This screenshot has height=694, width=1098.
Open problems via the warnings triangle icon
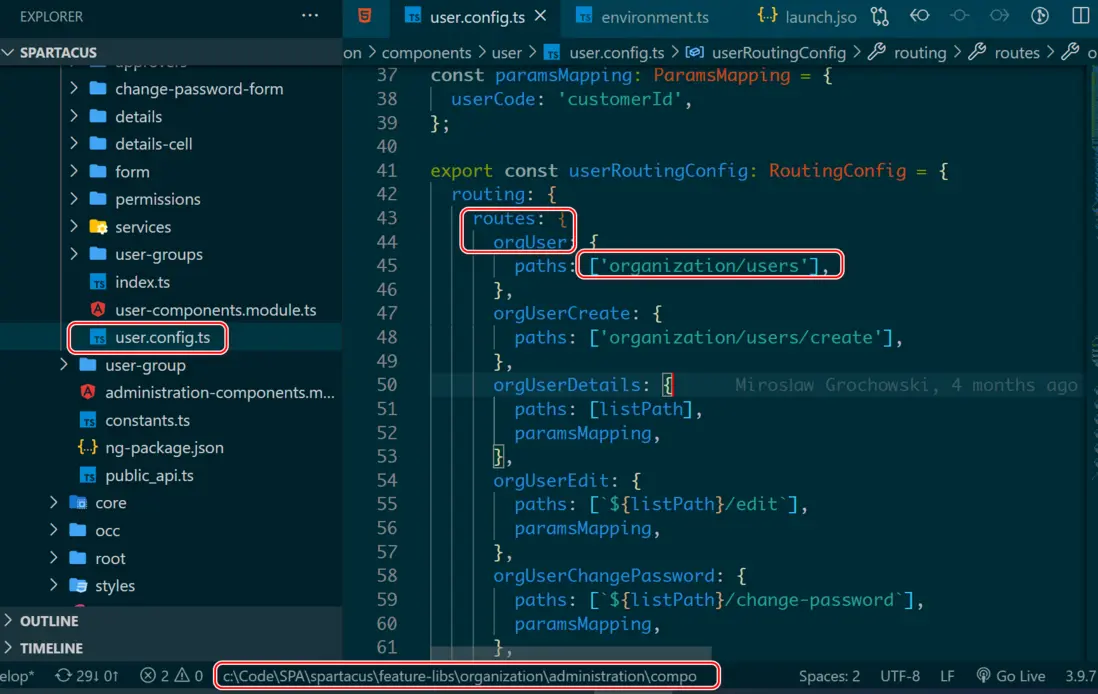[182, 676]
